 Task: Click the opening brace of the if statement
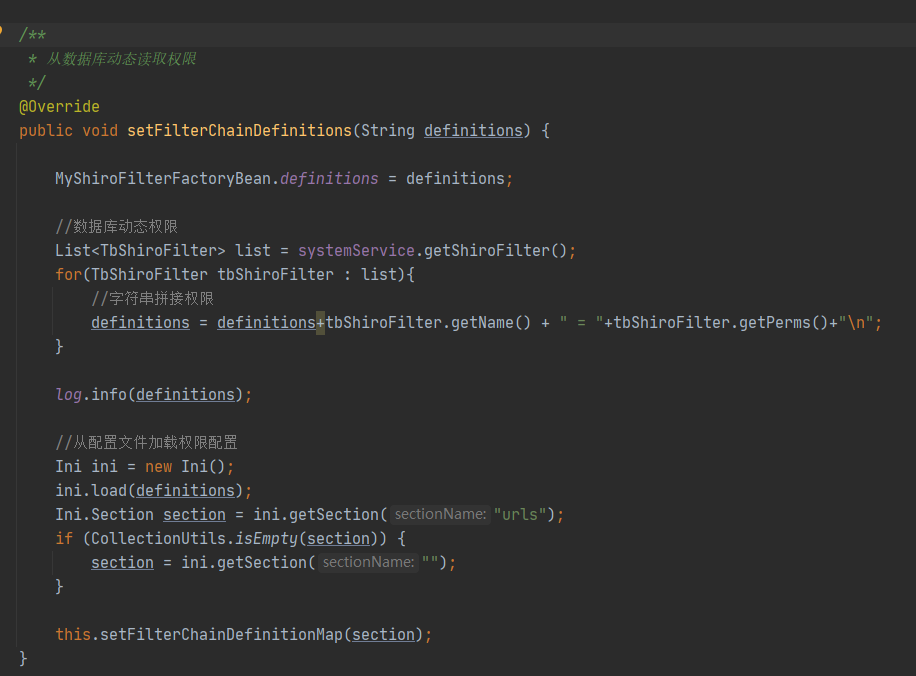click(401, 539)
